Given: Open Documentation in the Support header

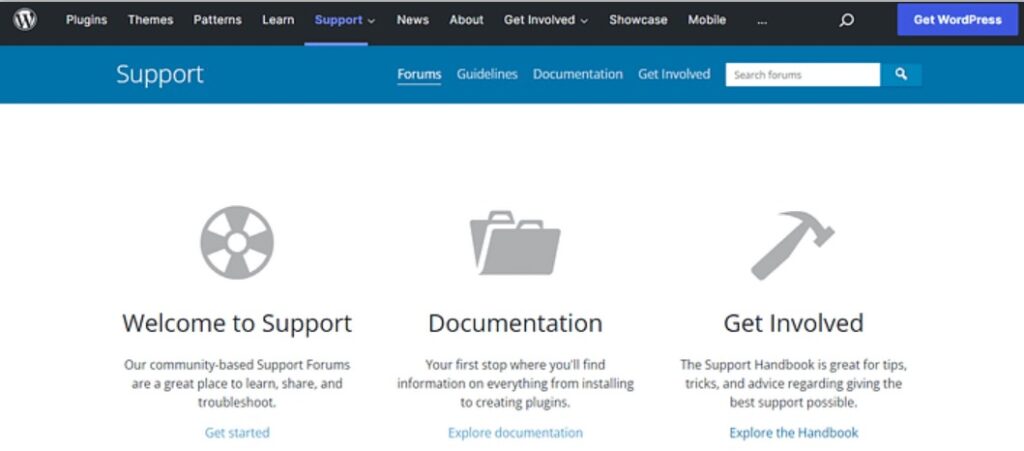Looking at the screenshot, I should 578,74.
